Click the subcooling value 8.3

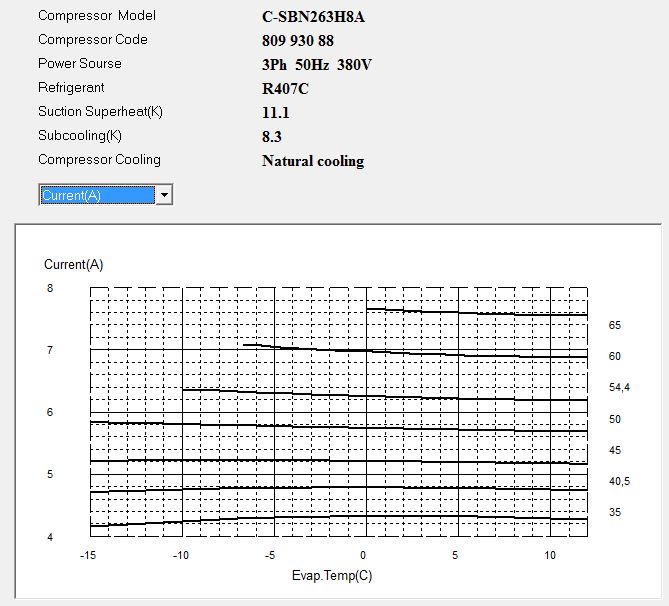tap(272, 137)
